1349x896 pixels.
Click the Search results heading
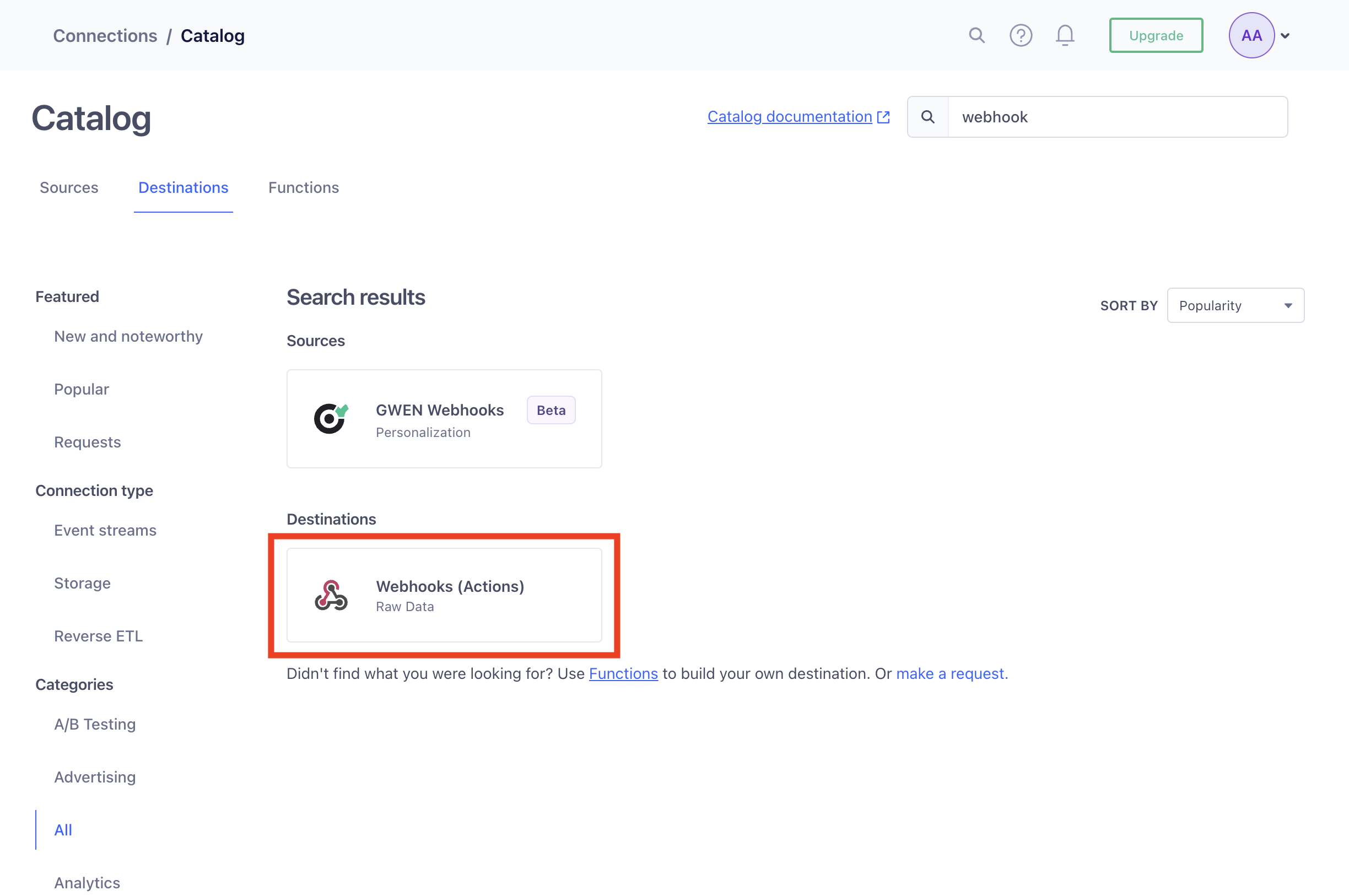coord(356,298)
